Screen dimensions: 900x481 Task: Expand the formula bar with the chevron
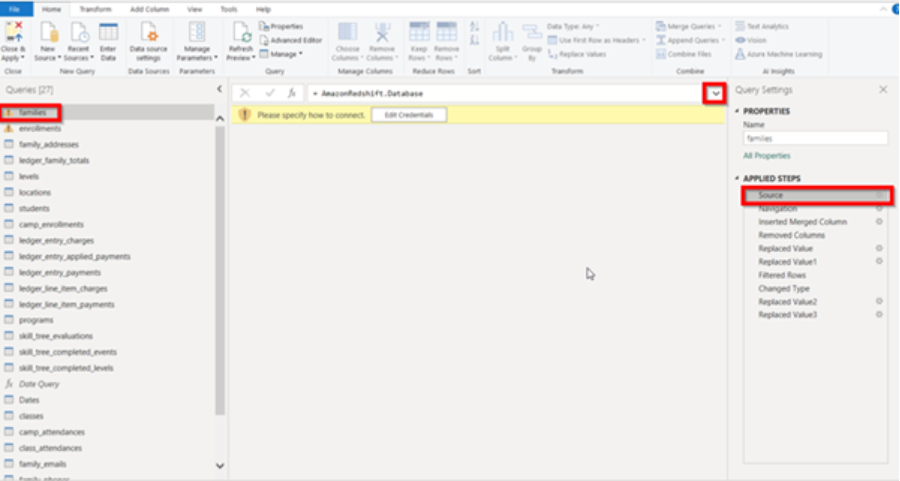(x=715, y=94)
